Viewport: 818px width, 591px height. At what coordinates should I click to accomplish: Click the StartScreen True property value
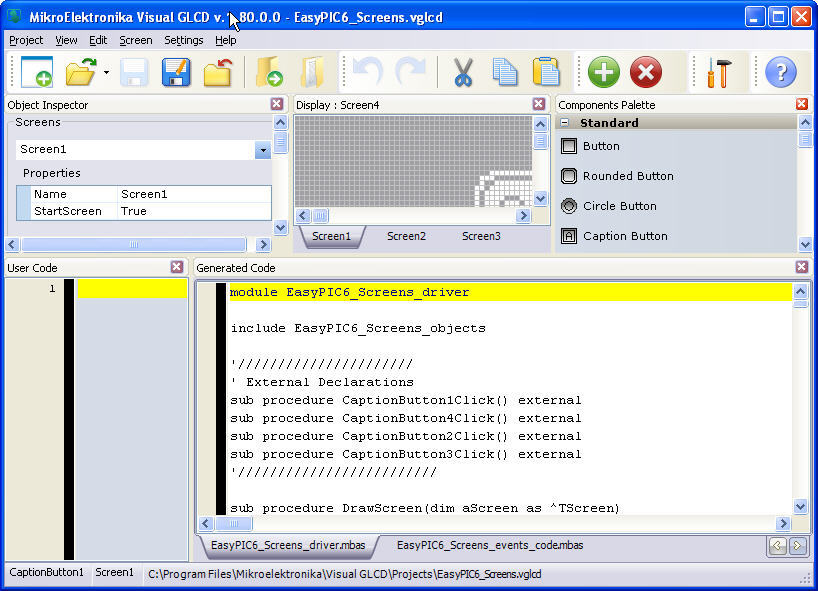[135, 210]
